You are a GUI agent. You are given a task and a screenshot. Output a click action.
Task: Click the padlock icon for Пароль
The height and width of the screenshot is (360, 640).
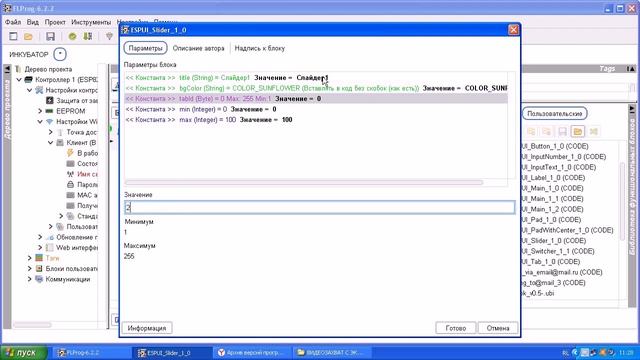point(70,184)
